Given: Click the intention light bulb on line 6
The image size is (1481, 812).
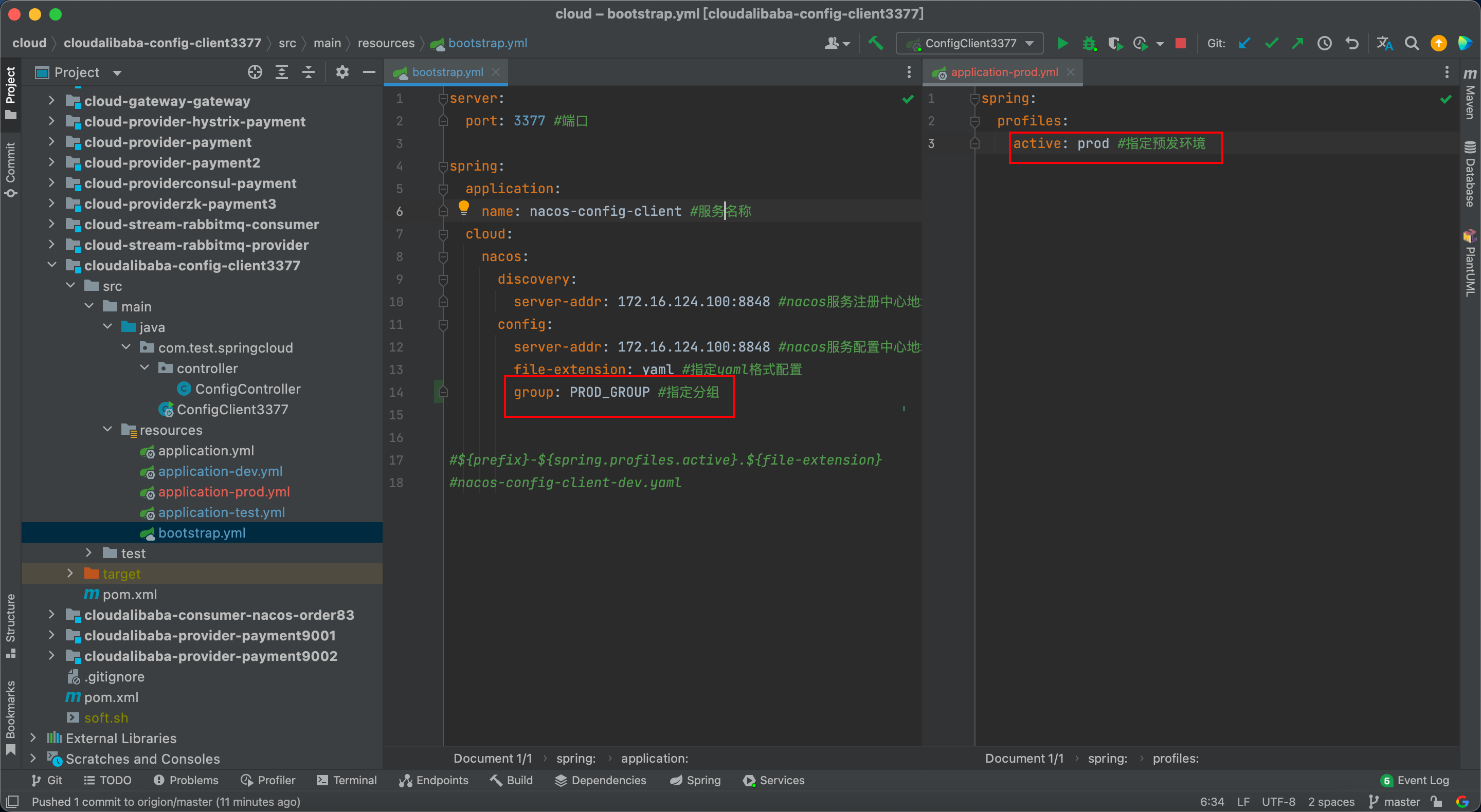Looking at the screenshot, I should [464, 208].
